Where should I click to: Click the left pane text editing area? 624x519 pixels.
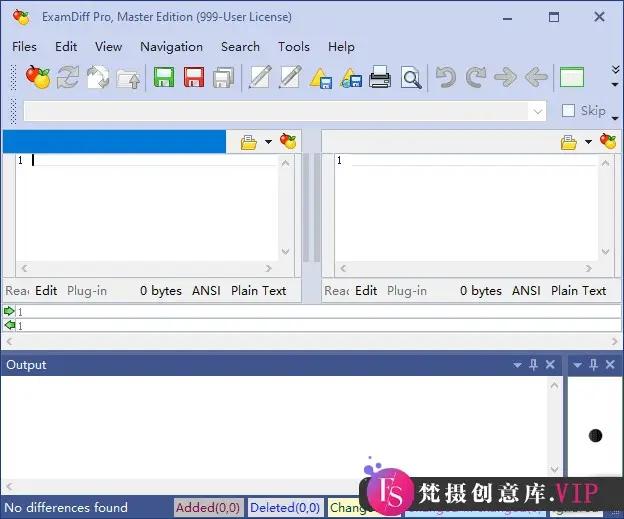coord(147,209)
